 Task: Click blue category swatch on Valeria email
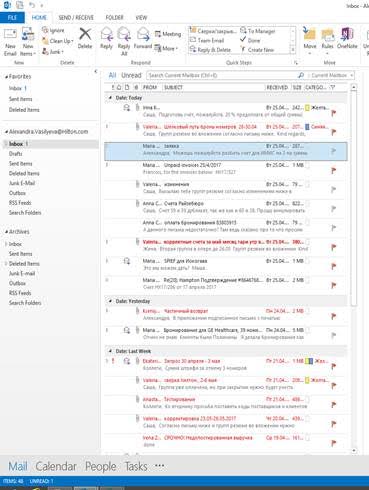pos(307,127)
